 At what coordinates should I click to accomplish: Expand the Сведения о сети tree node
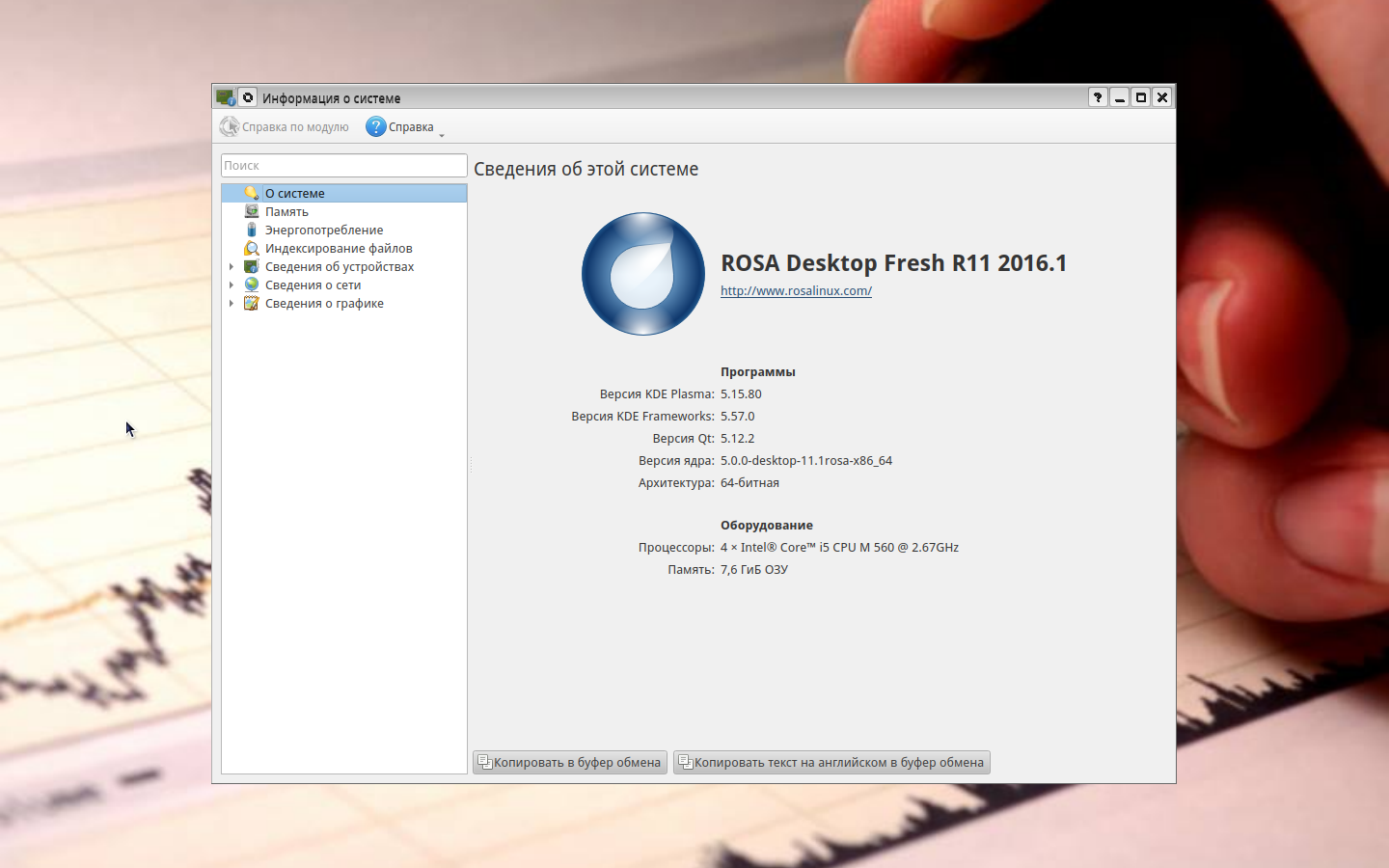point(231,285)
